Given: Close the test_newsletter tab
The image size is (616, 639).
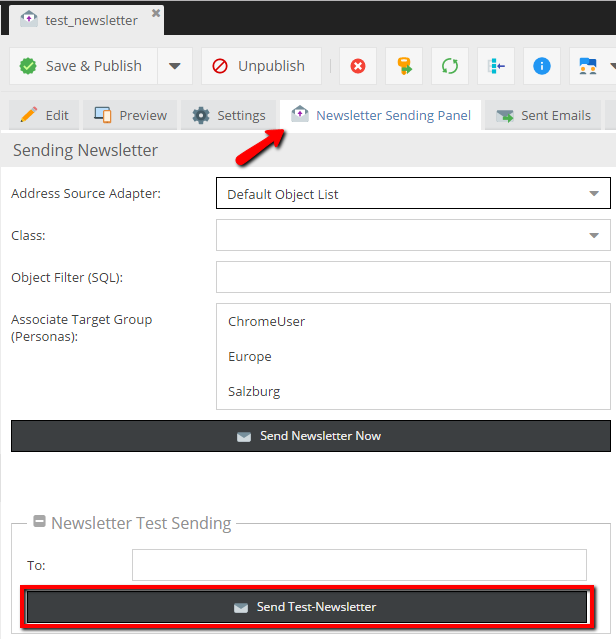Looking at the screenshot, I should click(155, 15).
